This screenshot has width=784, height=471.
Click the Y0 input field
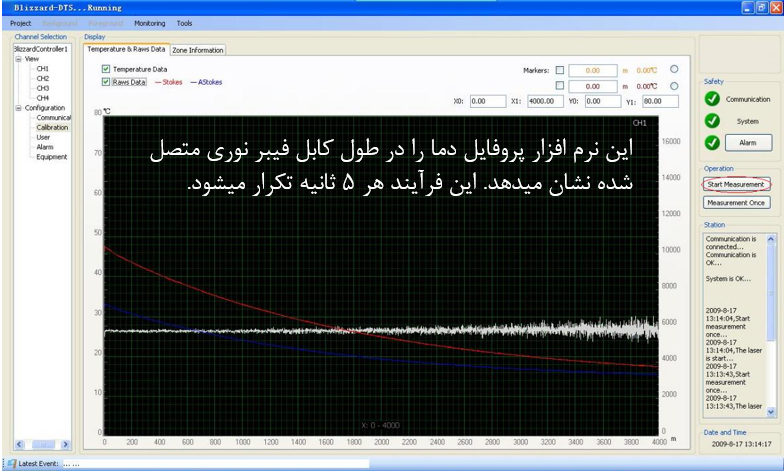603,101
